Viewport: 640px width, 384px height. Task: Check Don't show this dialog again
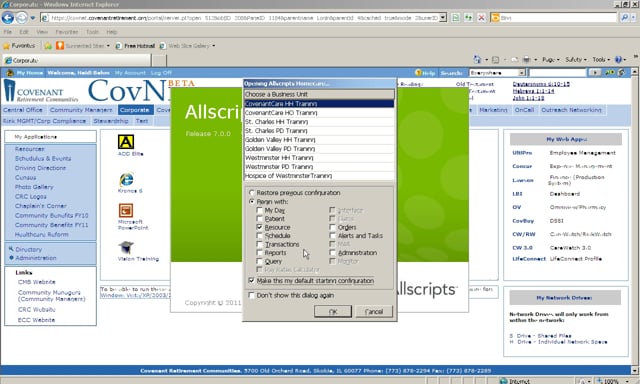point(251,295)
